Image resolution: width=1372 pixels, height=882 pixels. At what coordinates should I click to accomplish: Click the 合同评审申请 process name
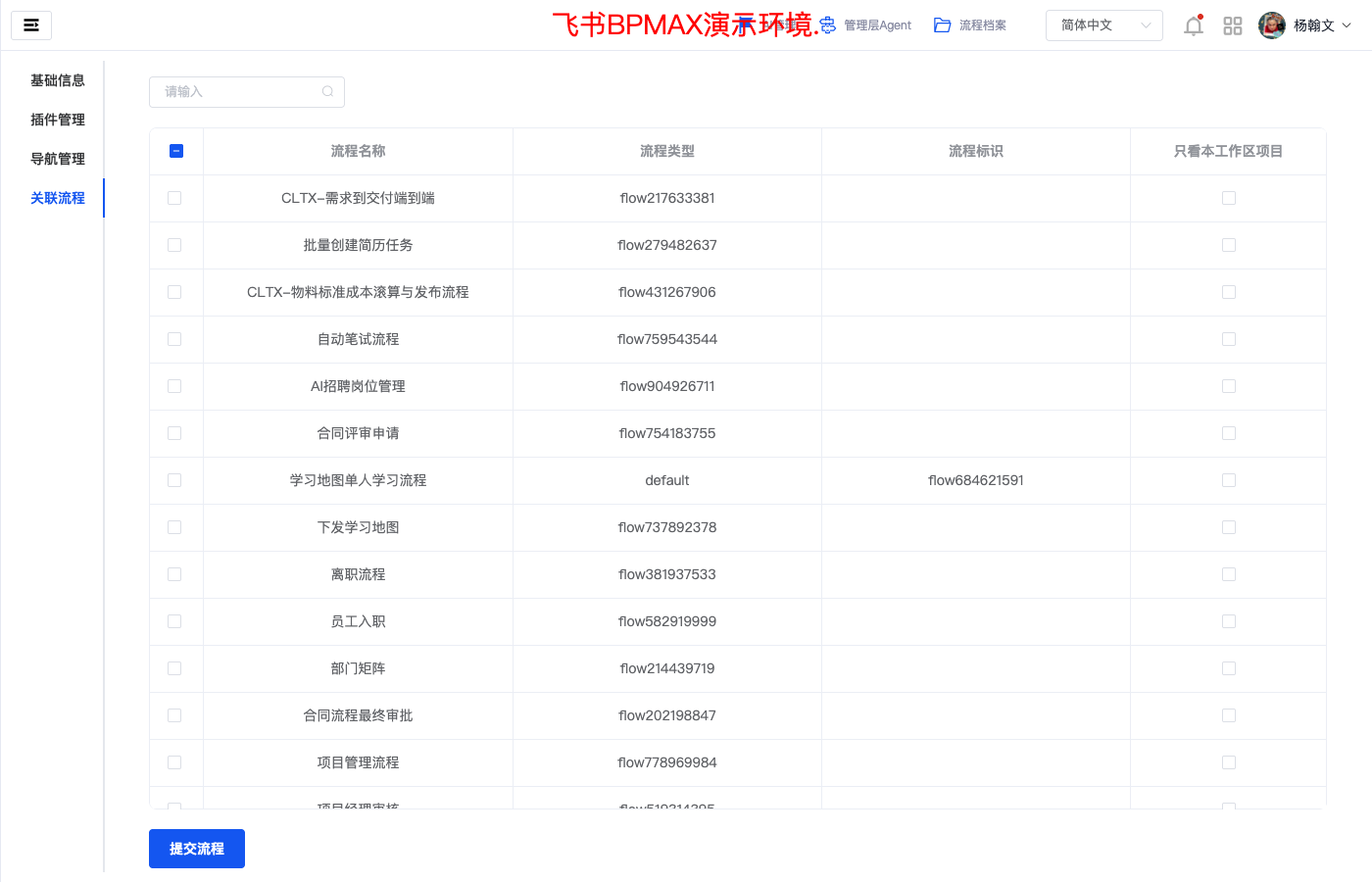pos(359,433)
